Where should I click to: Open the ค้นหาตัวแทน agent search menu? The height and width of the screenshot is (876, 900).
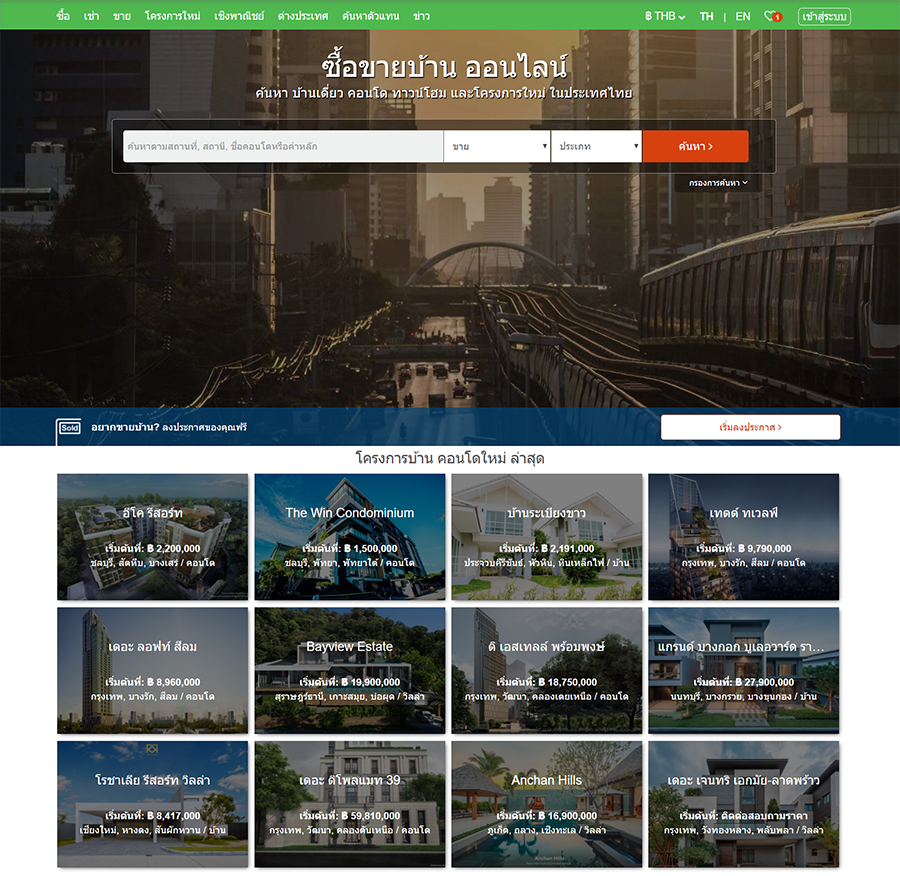click(x=370, y=16)
